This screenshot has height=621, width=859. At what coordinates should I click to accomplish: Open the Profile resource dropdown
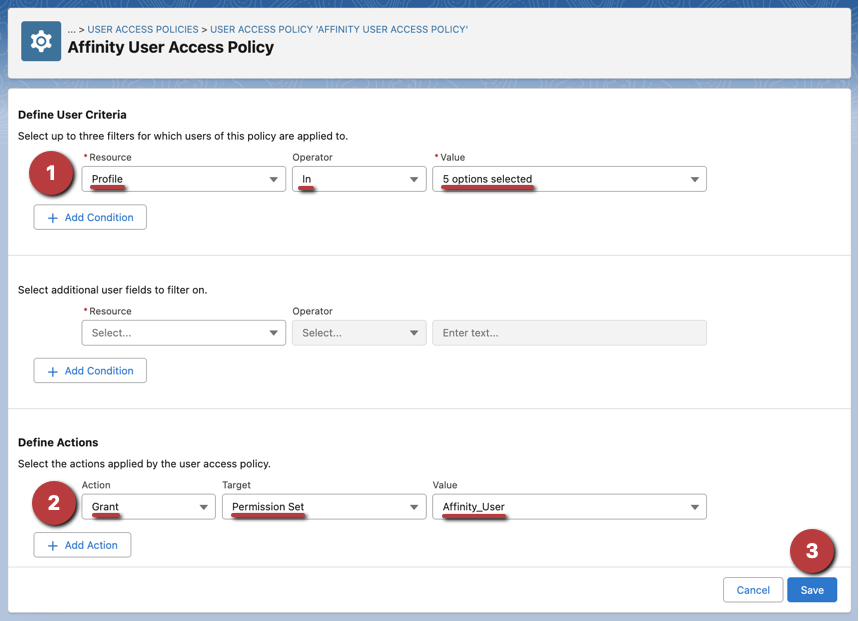(184, 179)
